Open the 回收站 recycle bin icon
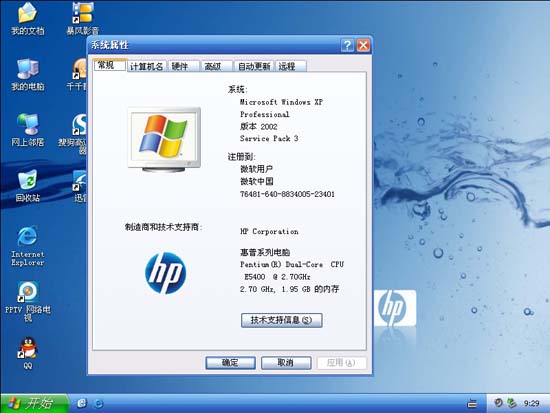The image size is (550, 413). pyautogui.click(x=27, y=185)
